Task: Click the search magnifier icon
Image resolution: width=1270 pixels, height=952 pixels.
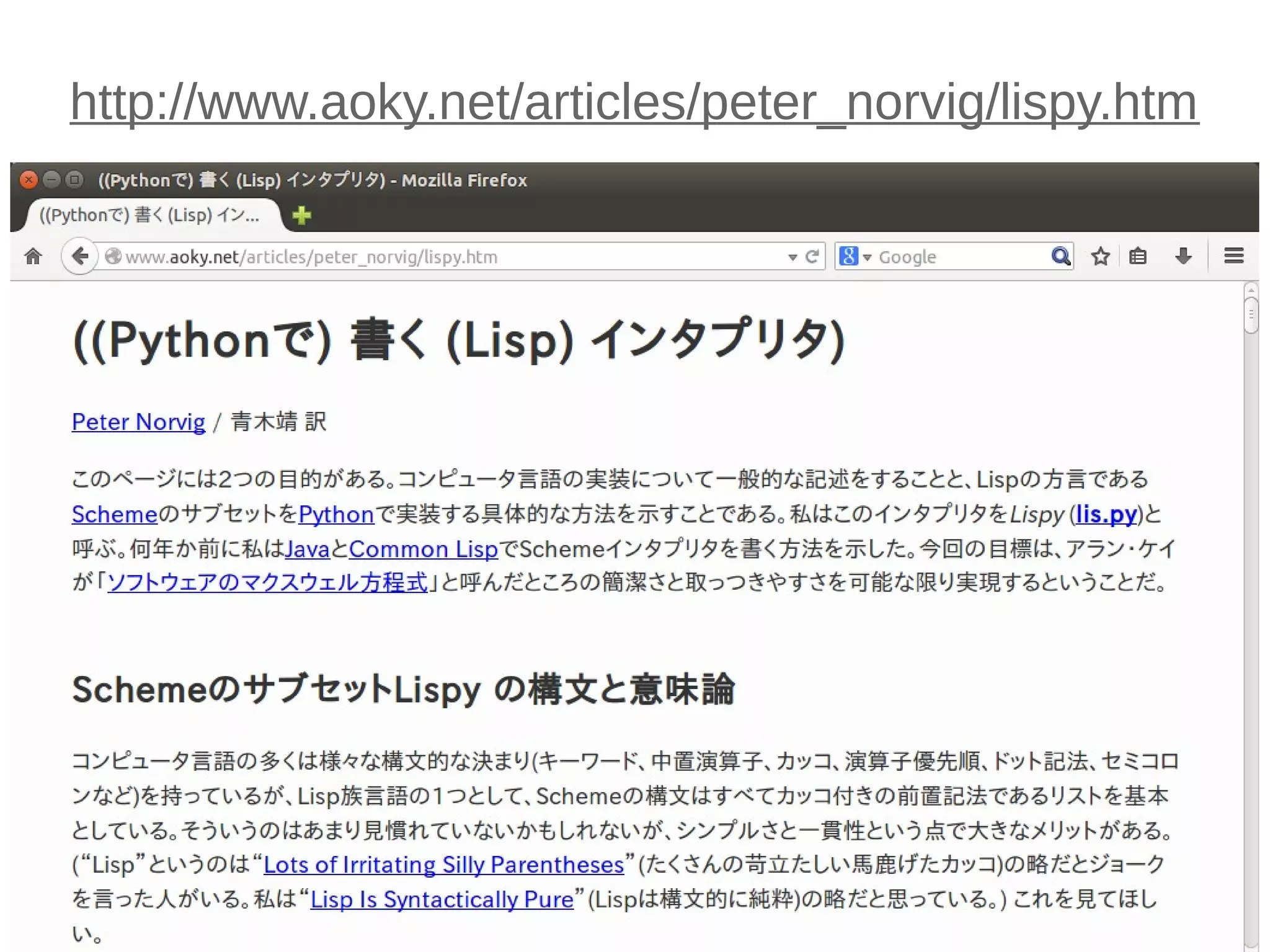Action: (1061, 256)
